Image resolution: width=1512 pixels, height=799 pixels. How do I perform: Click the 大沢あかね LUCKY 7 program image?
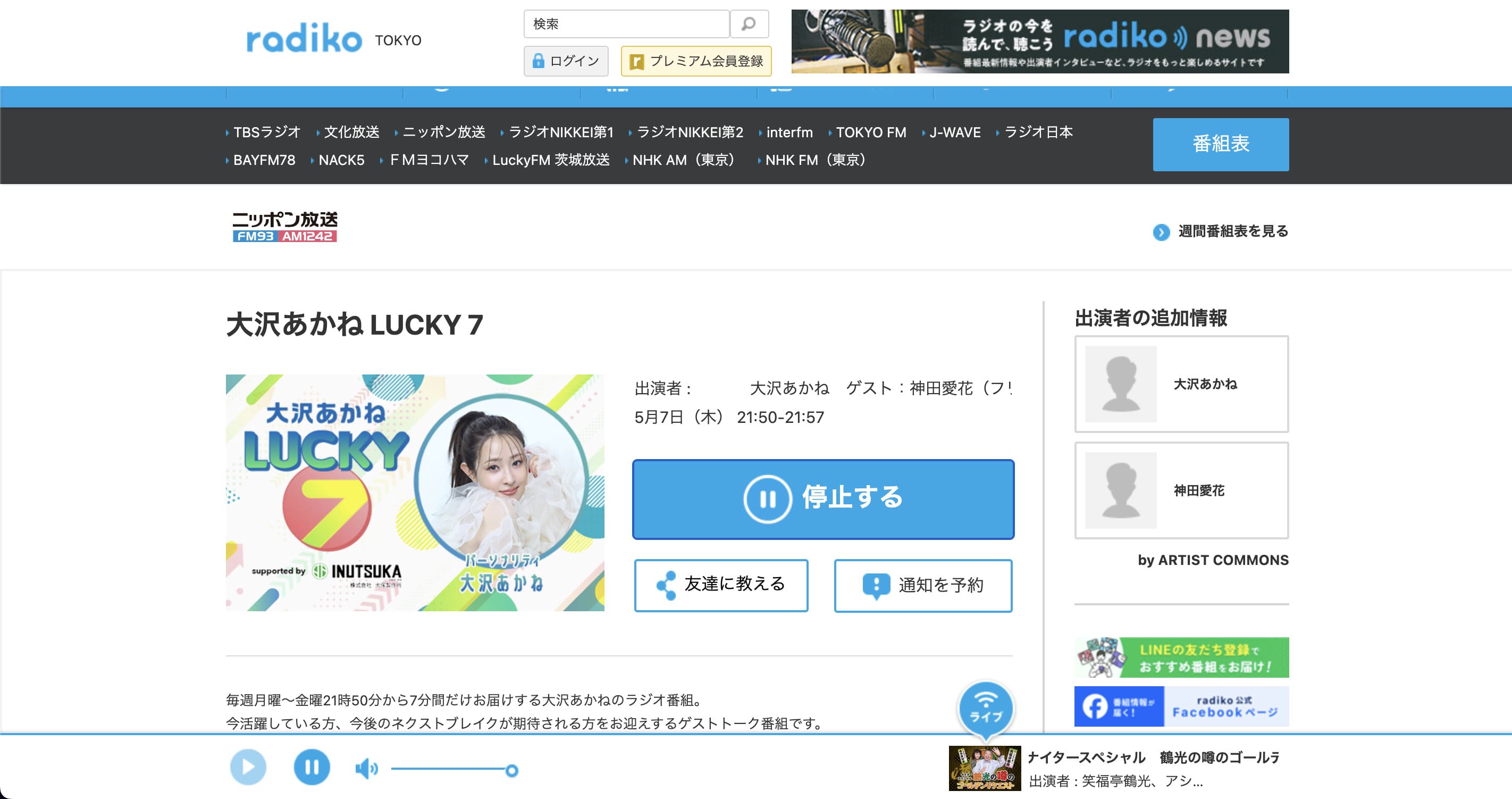[415, 492]
